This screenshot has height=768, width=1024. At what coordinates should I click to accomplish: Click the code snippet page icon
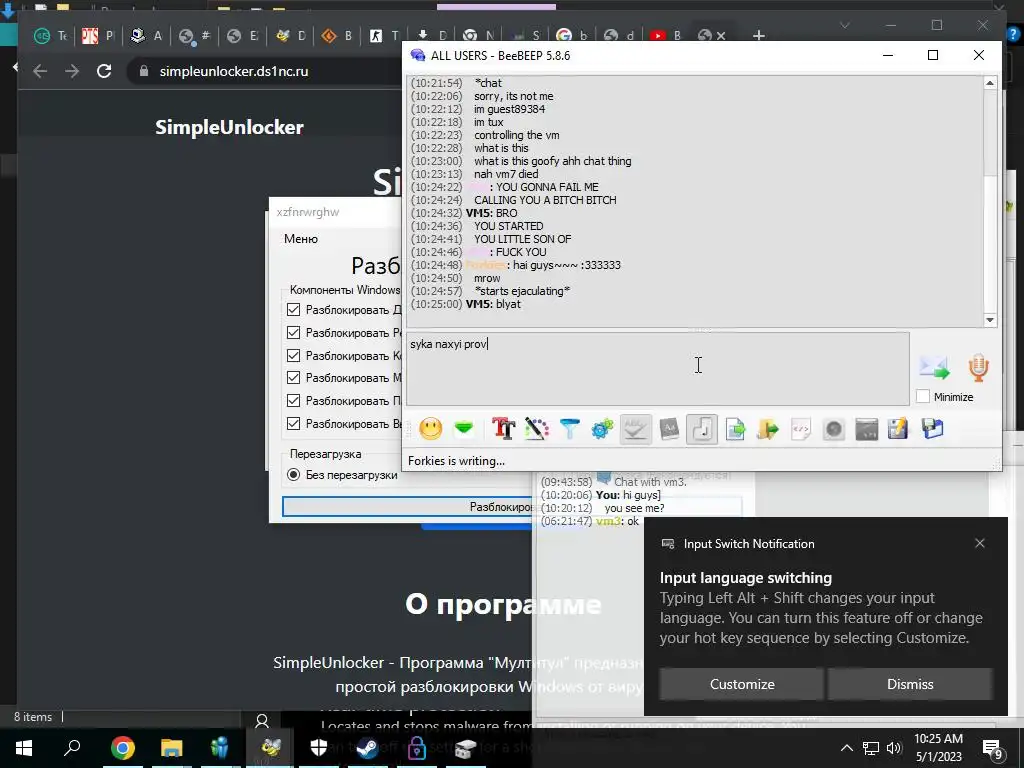(801, 429)
